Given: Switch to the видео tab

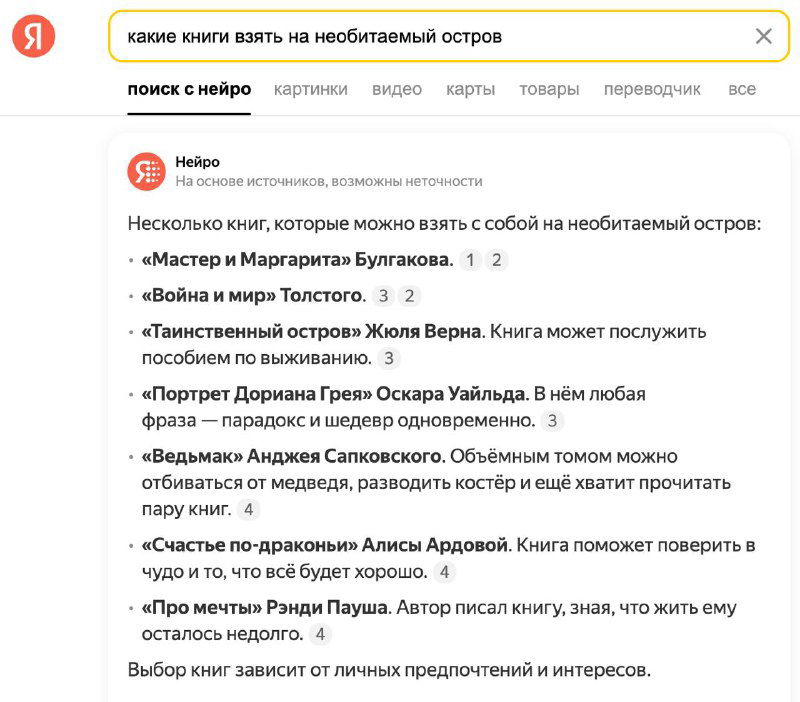Looking at the screenshot, I should point(398,89).
